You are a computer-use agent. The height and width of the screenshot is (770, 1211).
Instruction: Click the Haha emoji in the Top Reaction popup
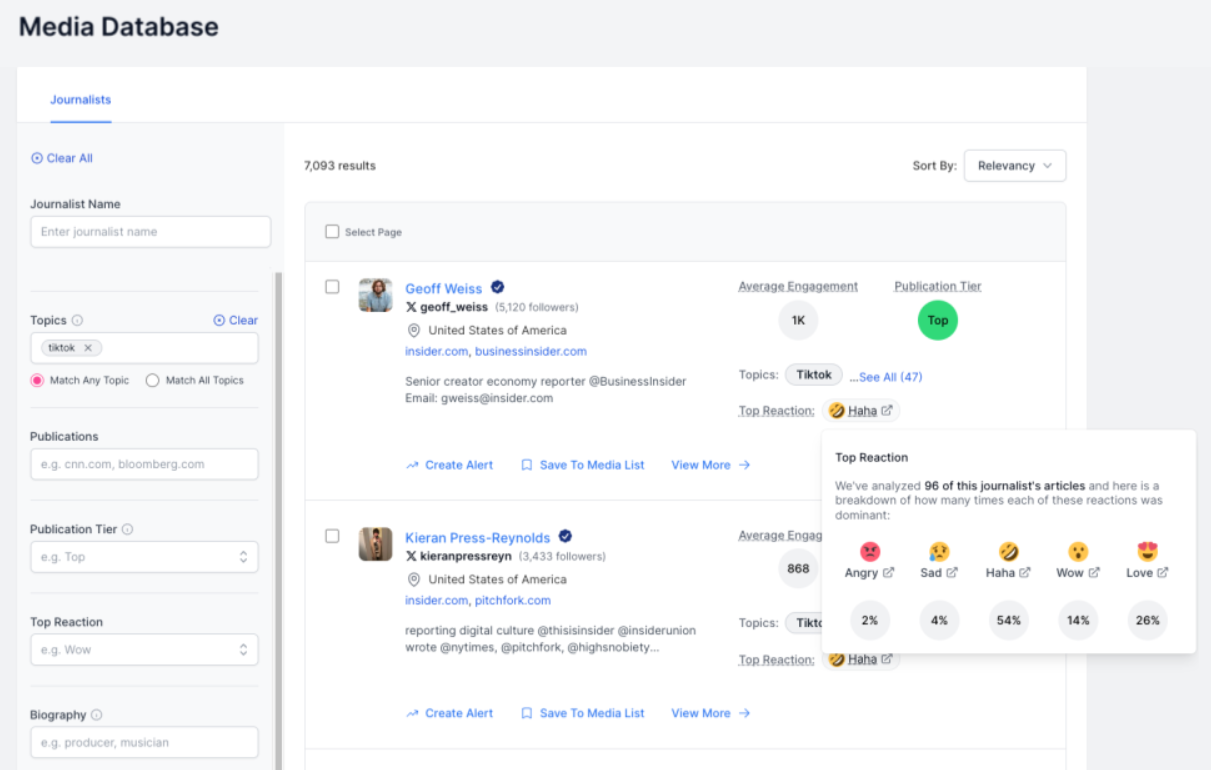pyautogui.click(x=1009, y=551)
